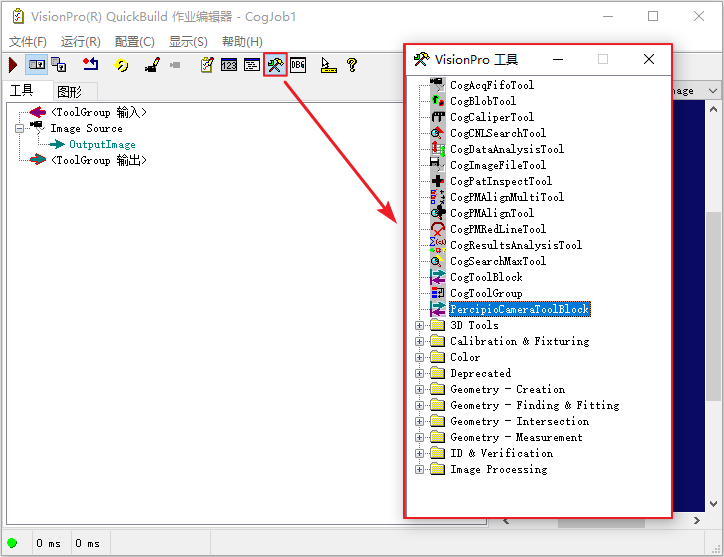
Task: Expand Calibration & Fixturing folder
Action: pyautogui.click(x=419, y=341)
